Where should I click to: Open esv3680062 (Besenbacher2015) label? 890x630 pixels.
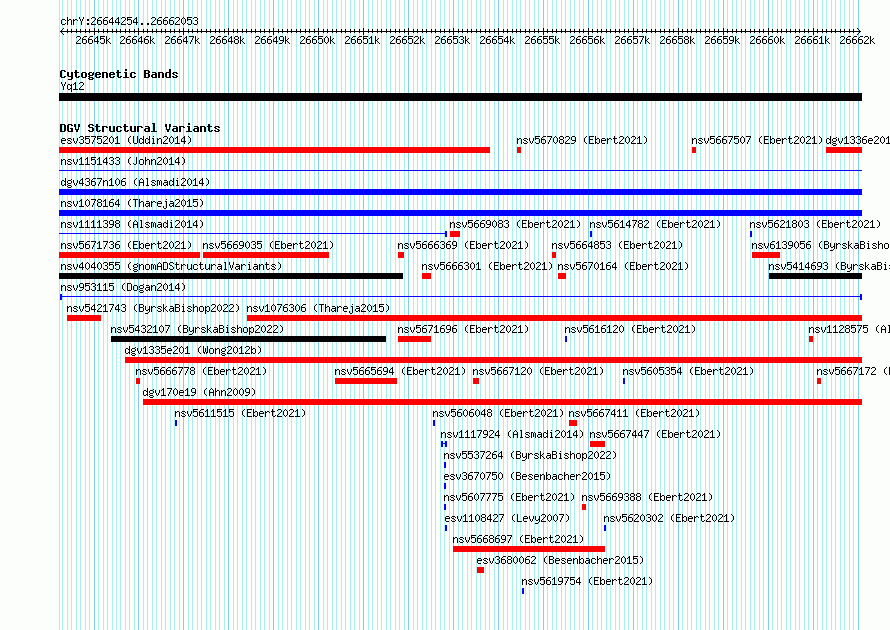point(560,560)
